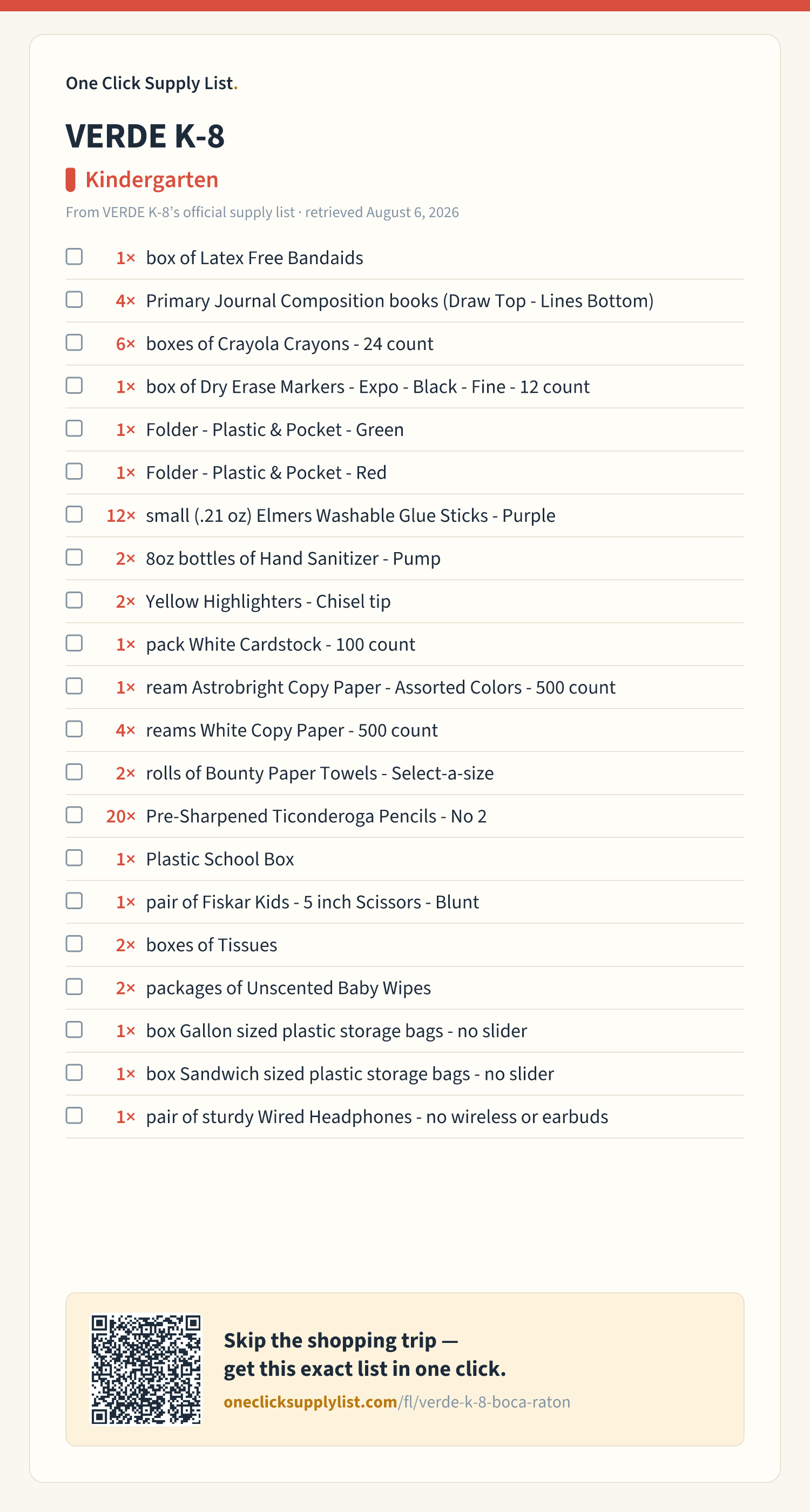810x1512 pixels.
Task: Tick the Ticonderoga Pencils No 2 checkbox
Action: pos(74,815)
